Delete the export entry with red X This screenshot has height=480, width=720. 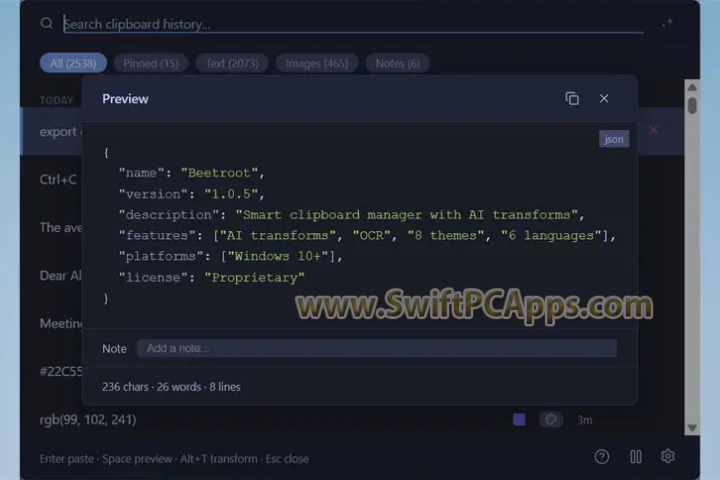(653, 130)
